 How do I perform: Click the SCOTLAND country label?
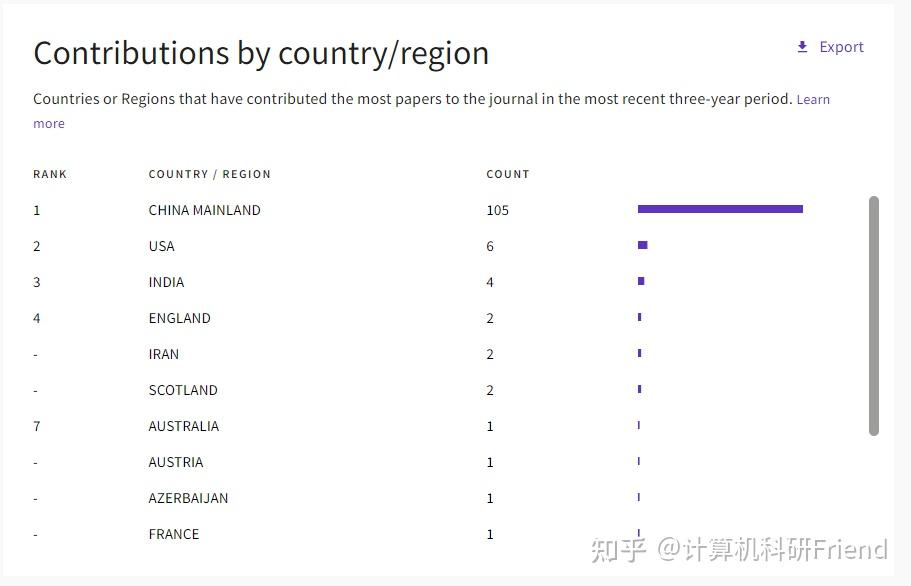183,390
